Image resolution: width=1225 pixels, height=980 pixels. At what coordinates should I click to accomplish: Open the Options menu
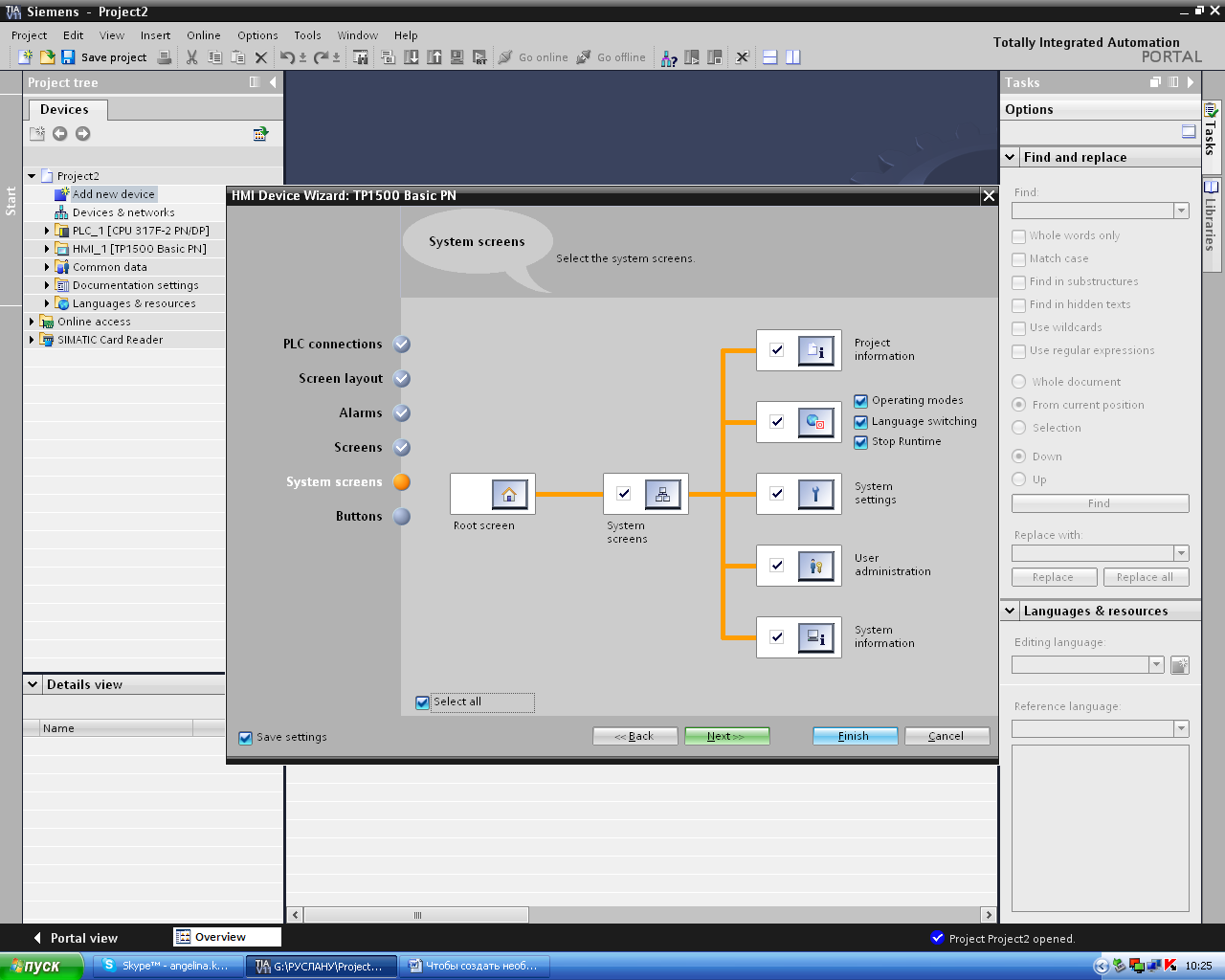tap(257, 35)
